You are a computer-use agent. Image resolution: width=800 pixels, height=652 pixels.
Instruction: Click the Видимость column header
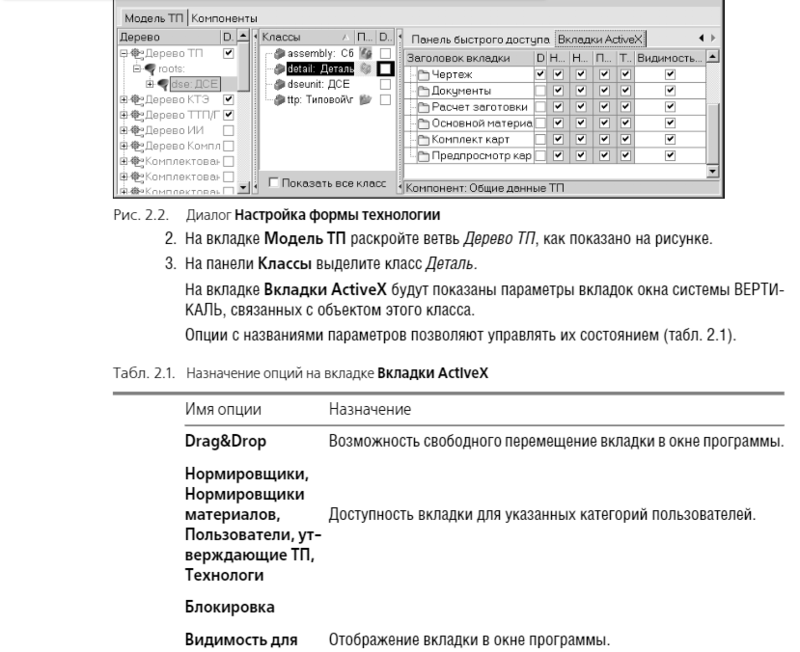[670, 58]
